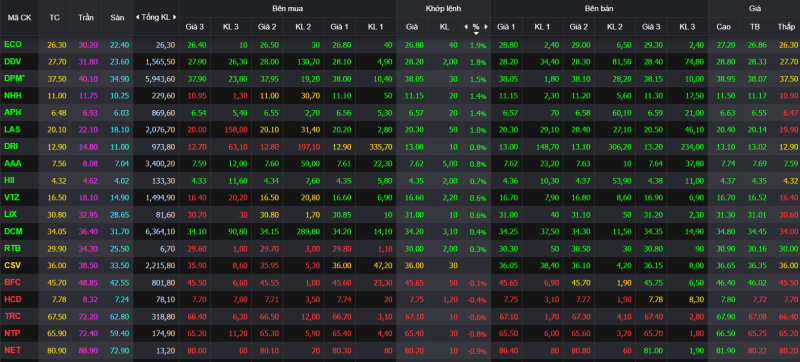Click the KL header under Khớp lệnh
The image size is (800, 362).
click(x=444, y=27)
